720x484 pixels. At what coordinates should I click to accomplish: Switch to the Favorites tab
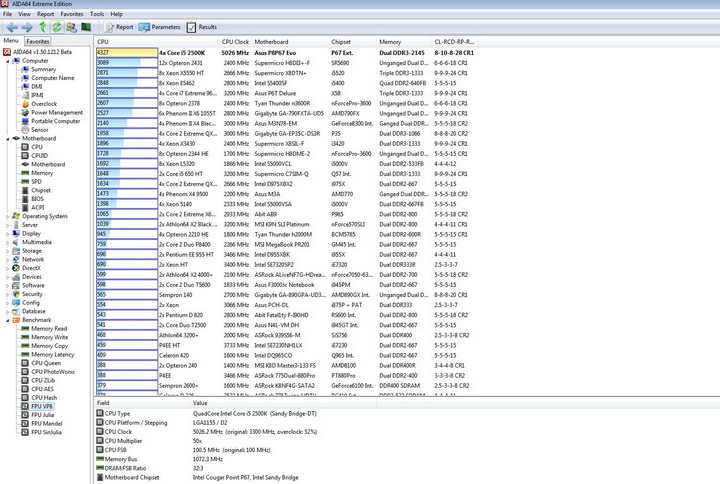pos(38,41)
